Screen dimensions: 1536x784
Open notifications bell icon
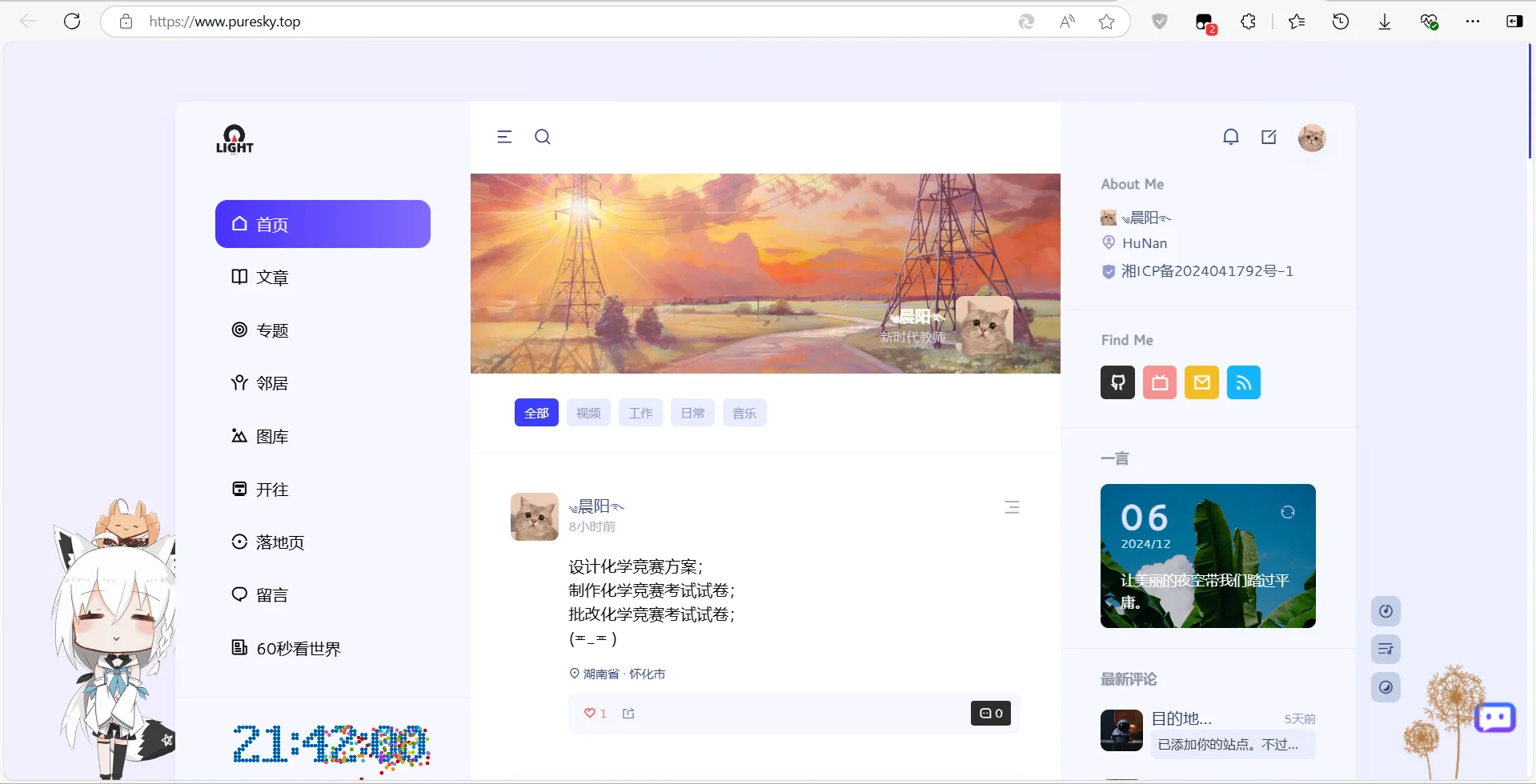pos(1231,137)
